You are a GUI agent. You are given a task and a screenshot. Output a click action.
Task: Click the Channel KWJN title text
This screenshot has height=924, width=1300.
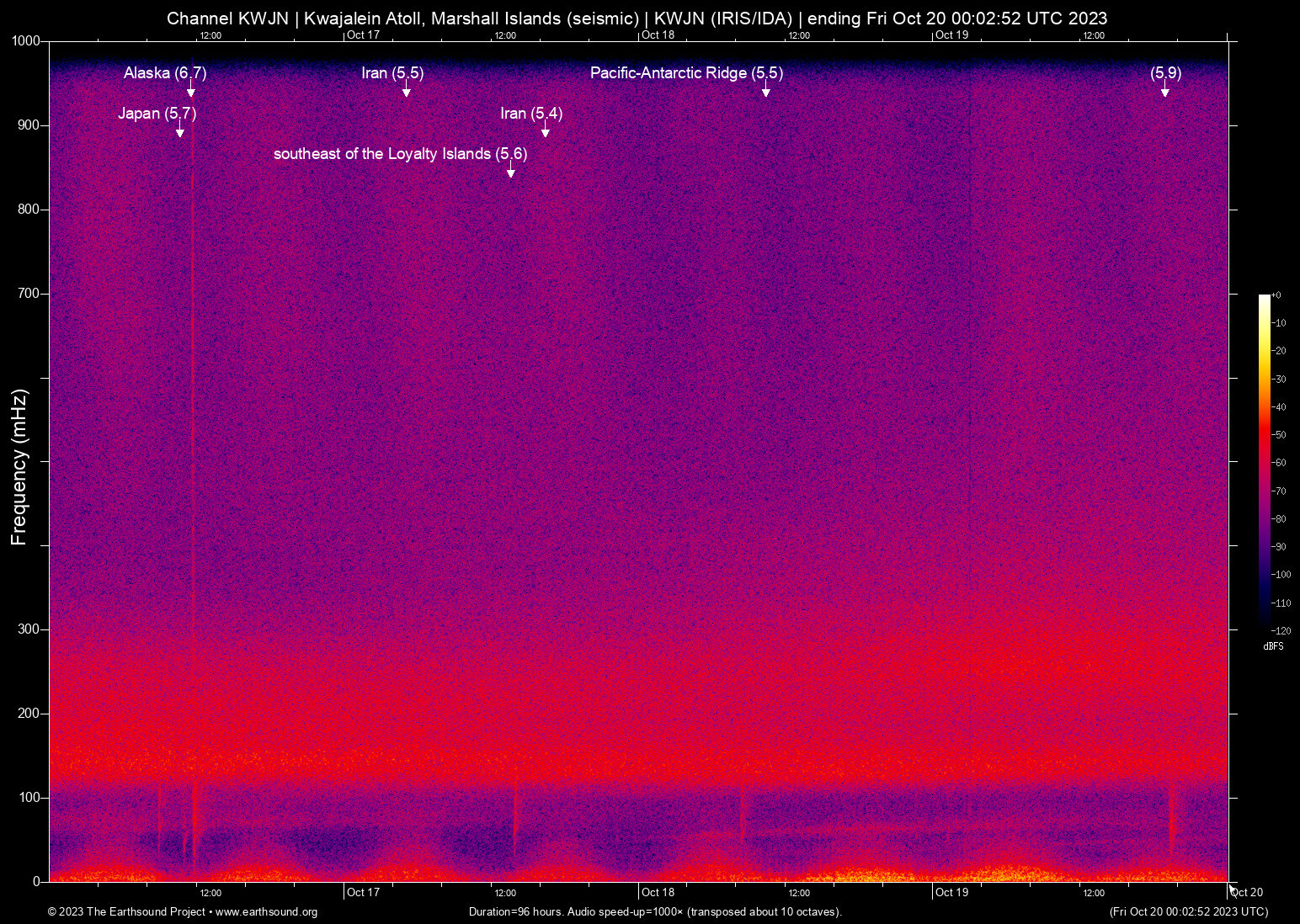tap(637, 19)
